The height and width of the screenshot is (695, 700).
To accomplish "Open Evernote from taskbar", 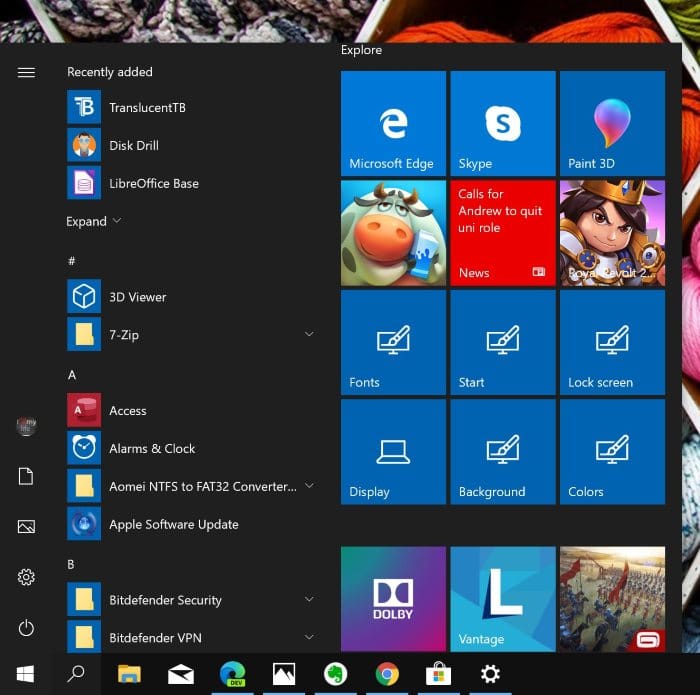I will (x=336, y=674).
